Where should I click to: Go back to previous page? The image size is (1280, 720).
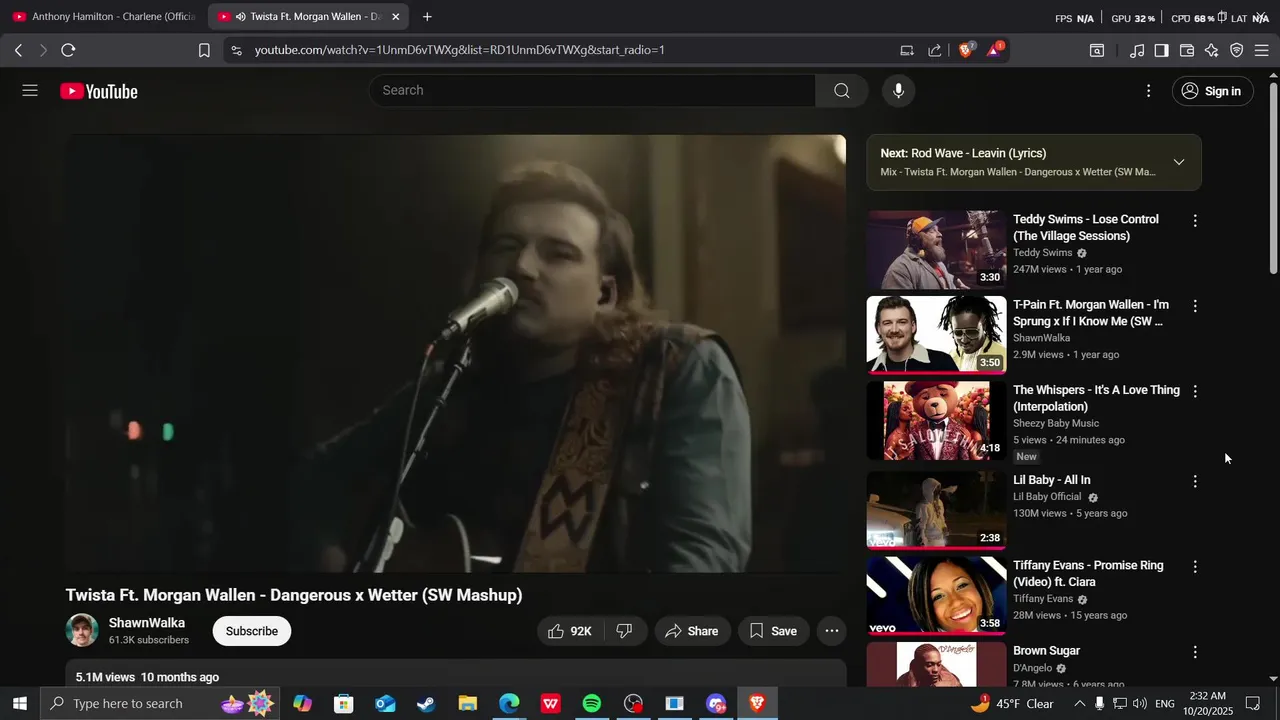(x=18, y=50)
